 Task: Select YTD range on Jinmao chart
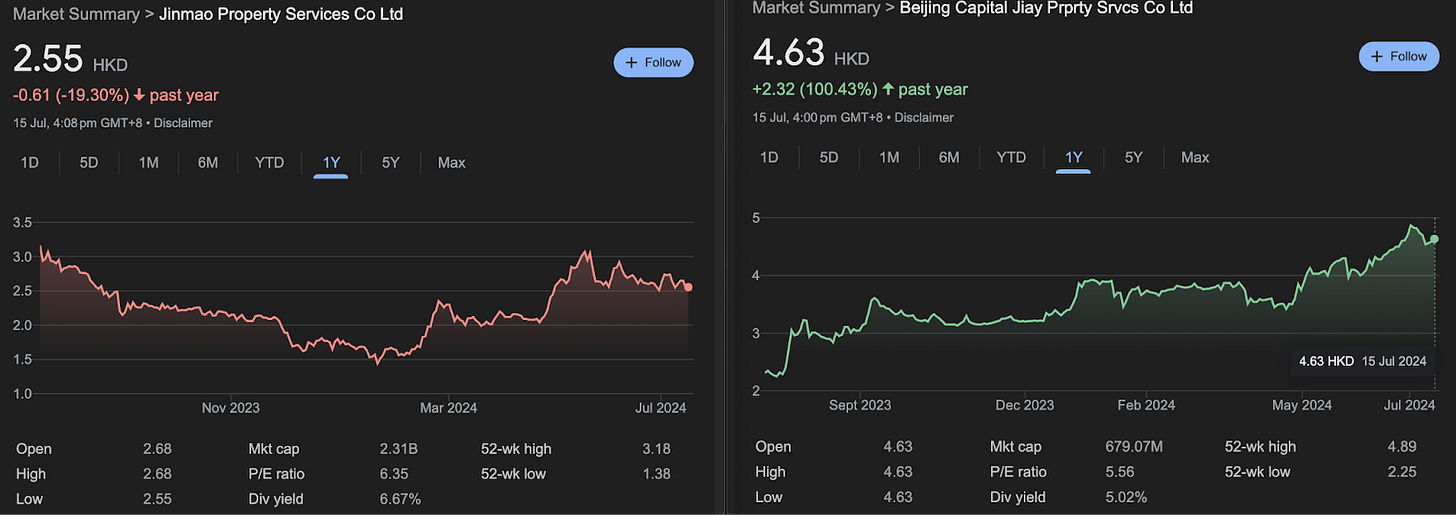click(269, 162)
